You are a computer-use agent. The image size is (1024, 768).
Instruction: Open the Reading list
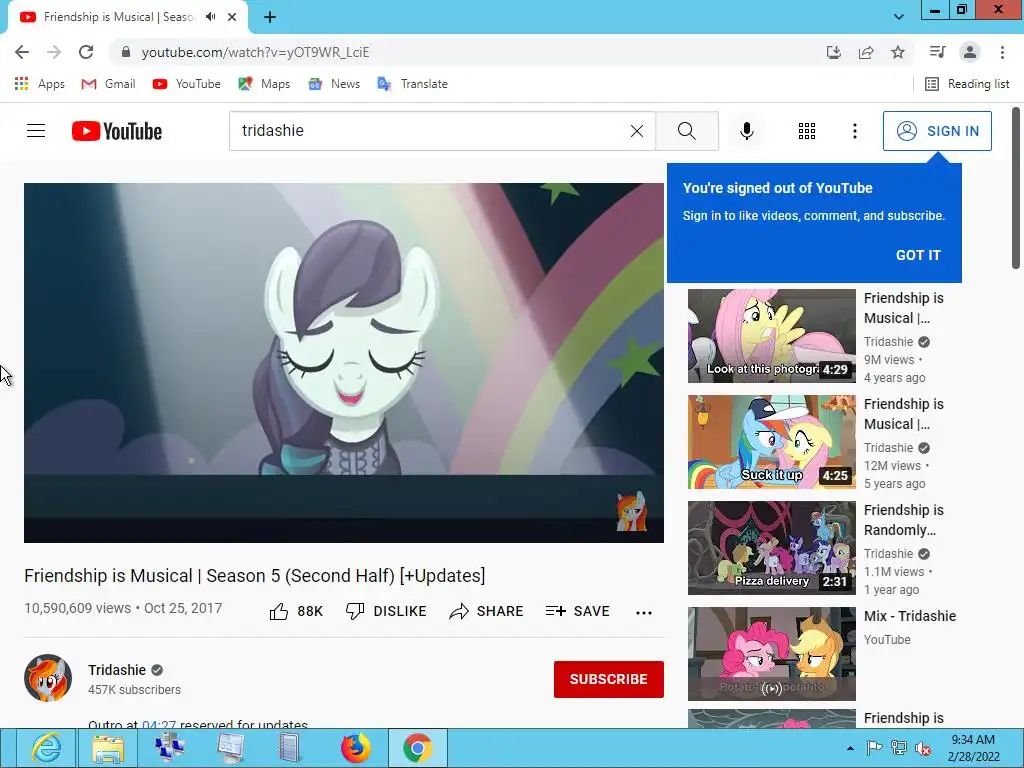coord(967,84)
